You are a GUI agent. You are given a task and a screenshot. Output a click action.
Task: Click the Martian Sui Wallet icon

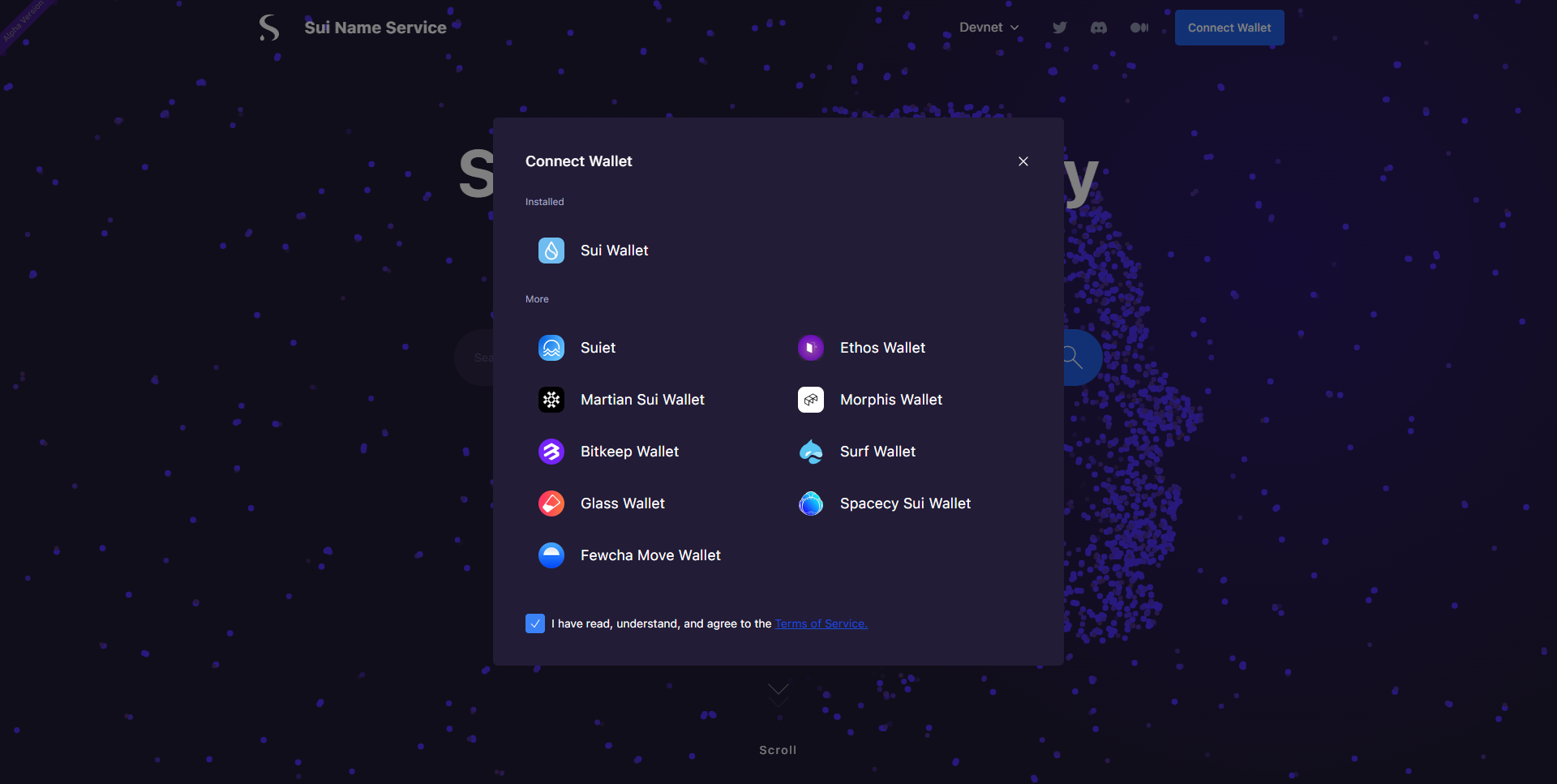coord(551,400)
